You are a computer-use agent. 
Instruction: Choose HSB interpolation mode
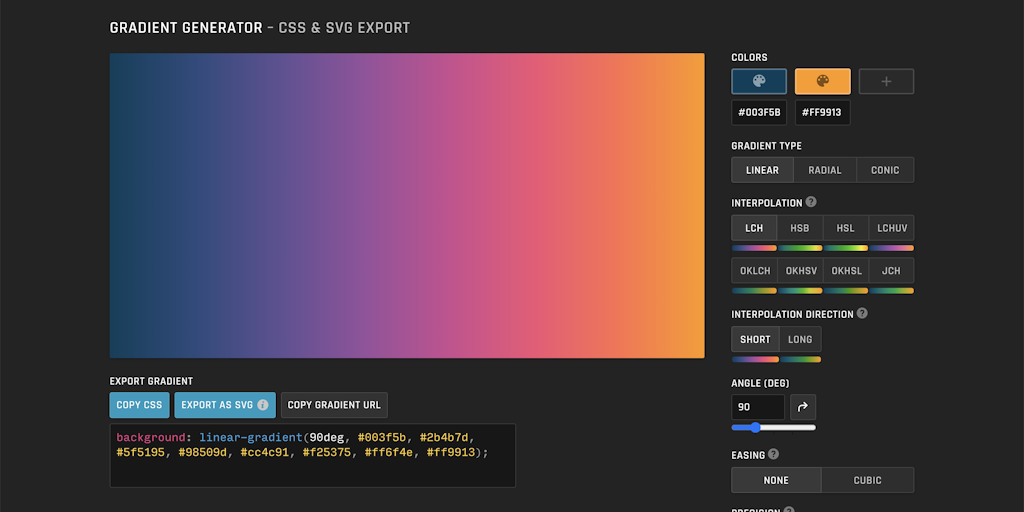[x=800, y=228]
